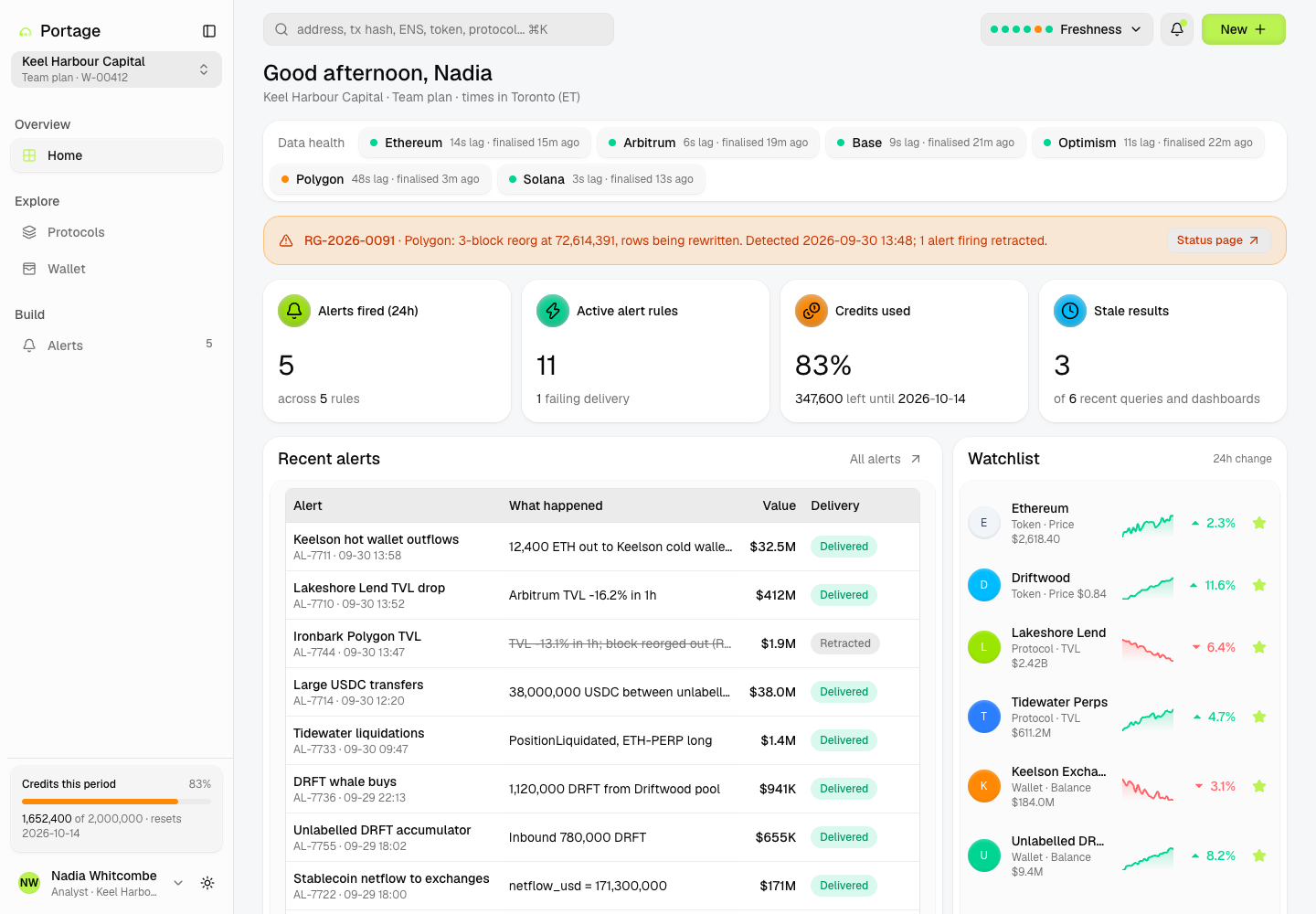The height and width of the screenshot is (914, 1316).
Task: Toggle theme with sun icon
Action: (207, 883)
